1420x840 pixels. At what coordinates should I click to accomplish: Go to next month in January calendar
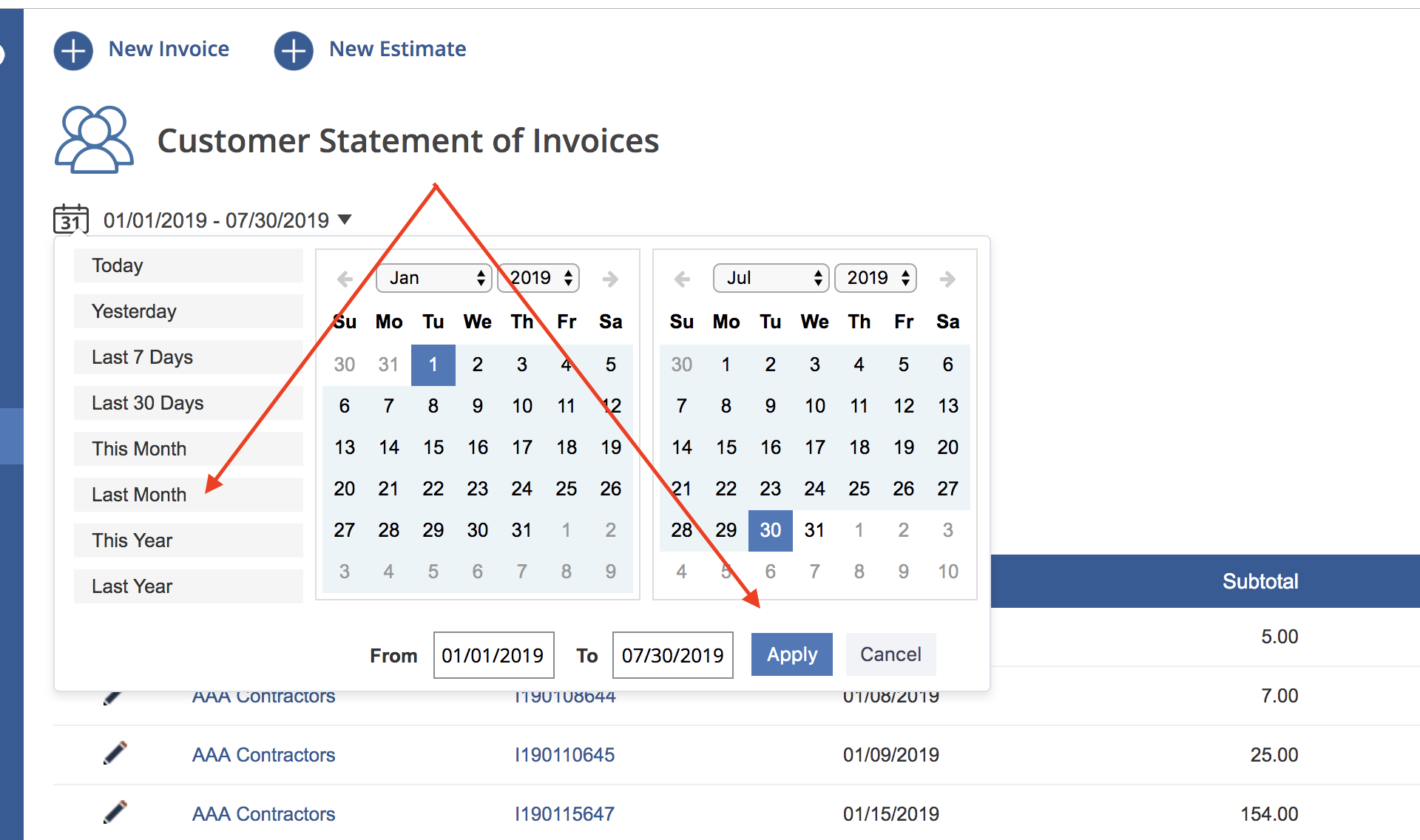[610, 279]
